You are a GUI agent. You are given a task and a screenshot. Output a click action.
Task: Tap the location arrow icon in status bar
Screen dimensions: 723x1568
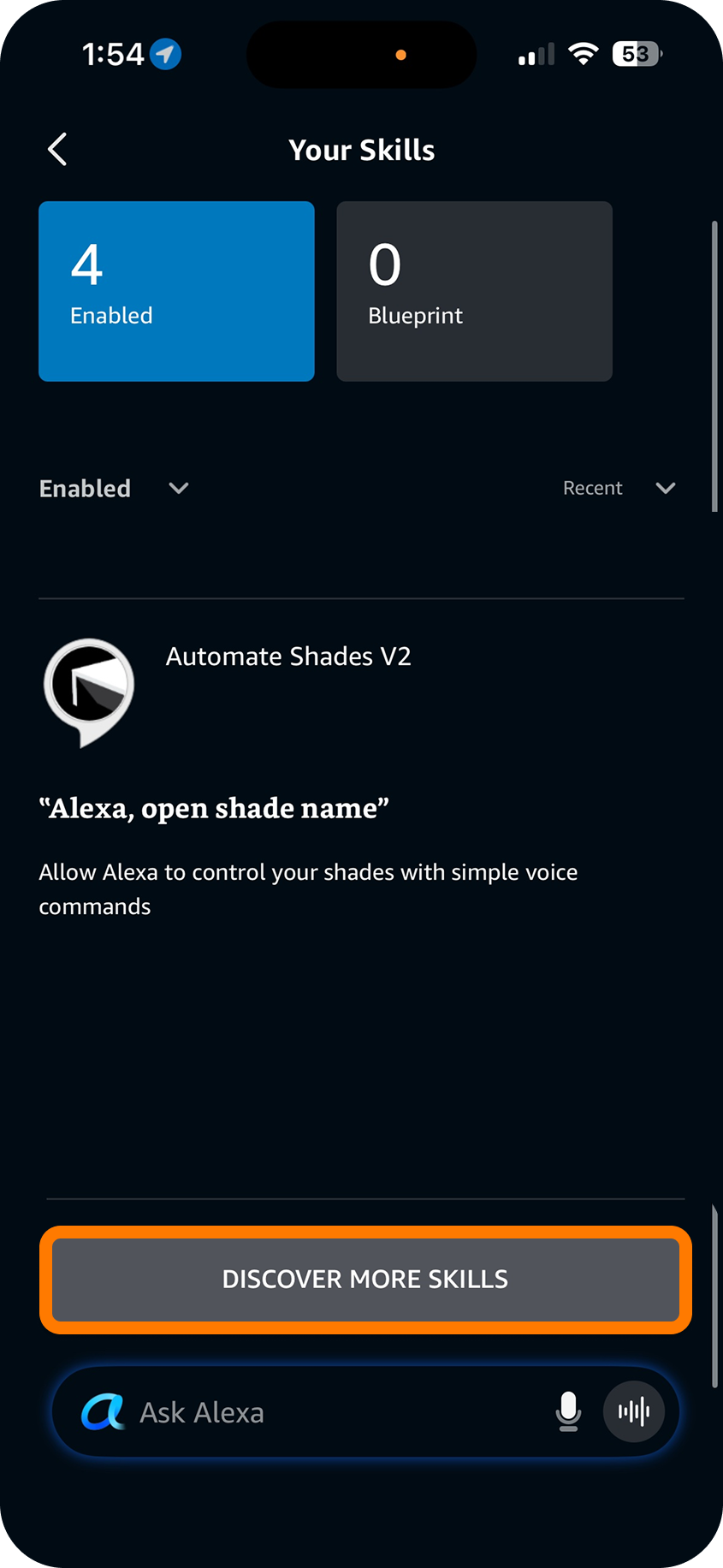165,55
